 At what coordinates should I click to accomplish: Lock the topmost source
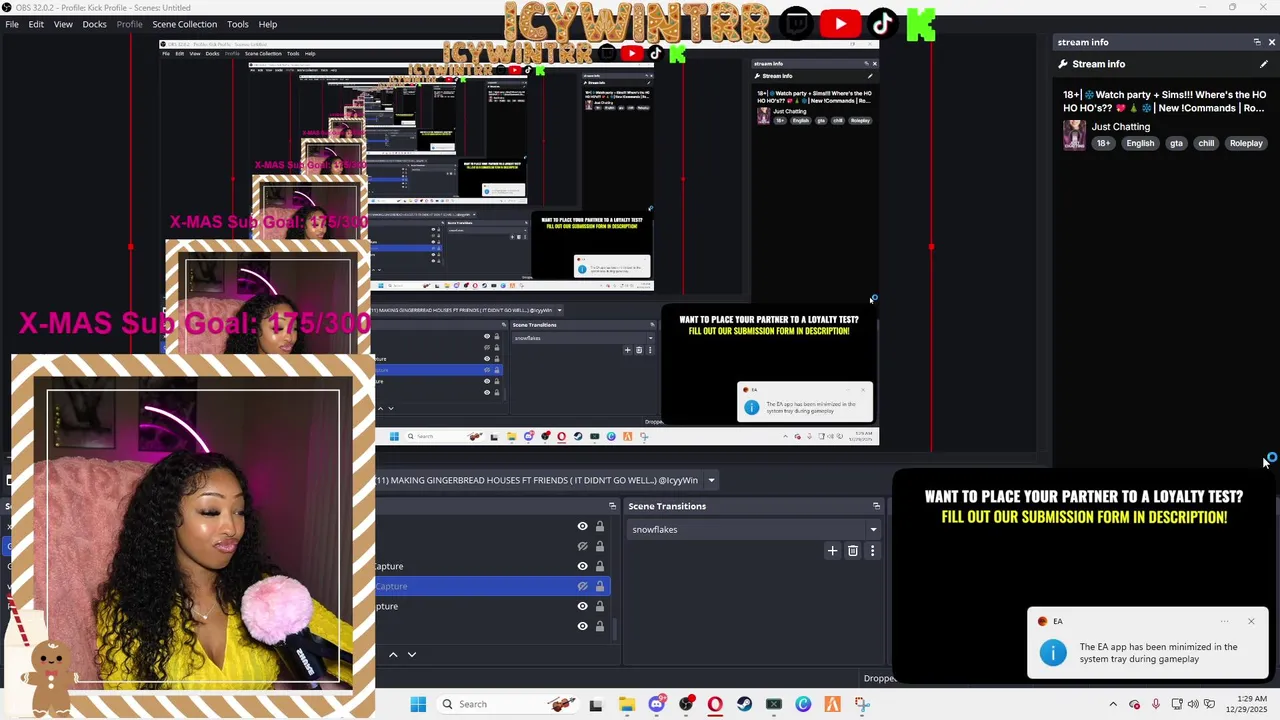[599, 526]
